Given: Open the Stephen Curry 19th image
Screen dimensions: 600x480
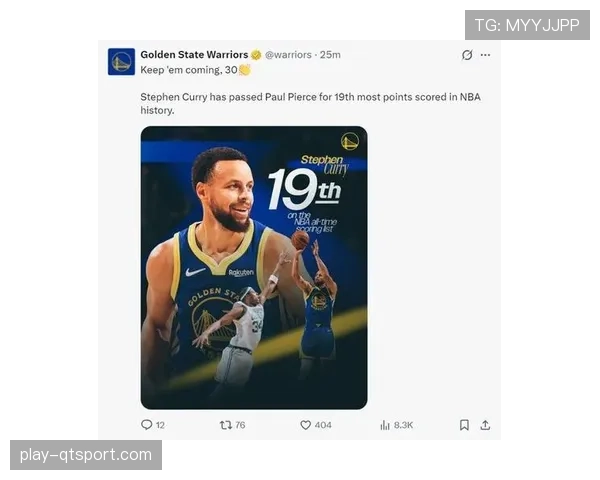Looking at the screenshot, I should (x=254, y=268).
